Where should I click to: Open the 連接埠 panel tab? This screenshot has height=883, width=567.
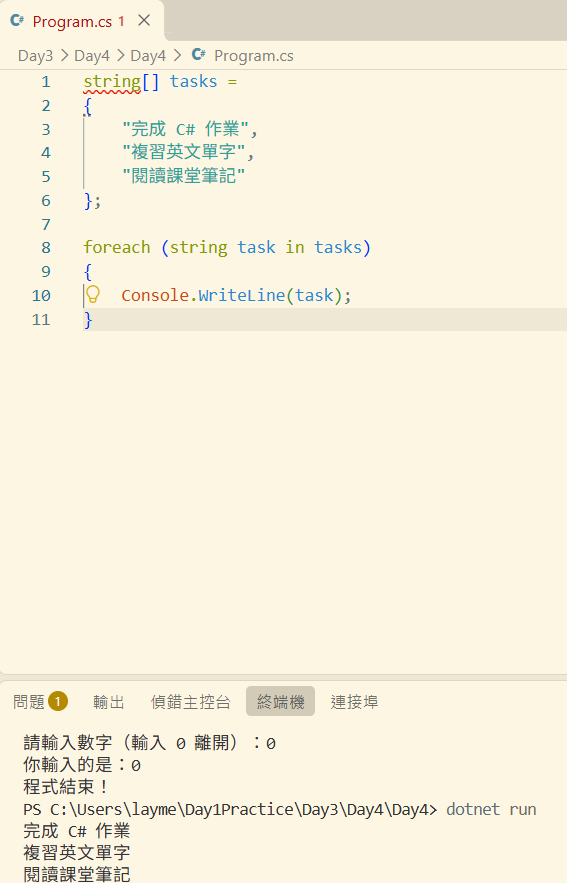354,702
